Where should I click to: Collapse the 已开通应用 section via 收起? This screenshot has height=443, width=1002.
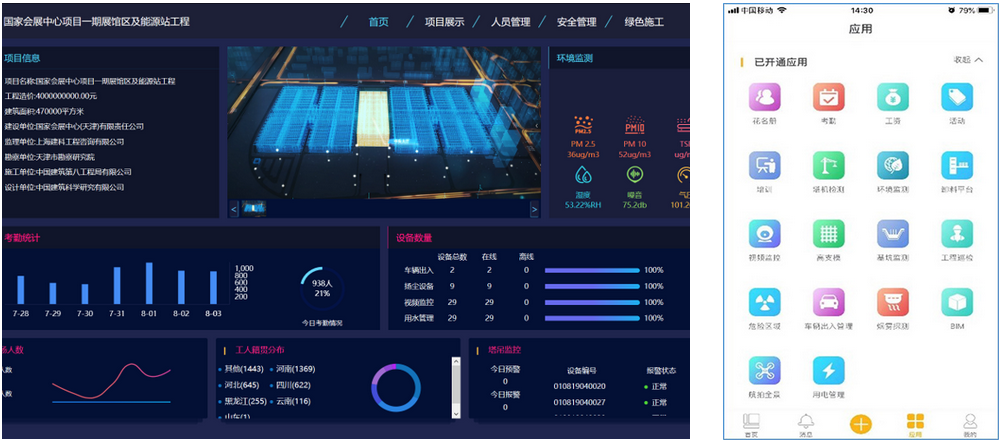(968, 60)
